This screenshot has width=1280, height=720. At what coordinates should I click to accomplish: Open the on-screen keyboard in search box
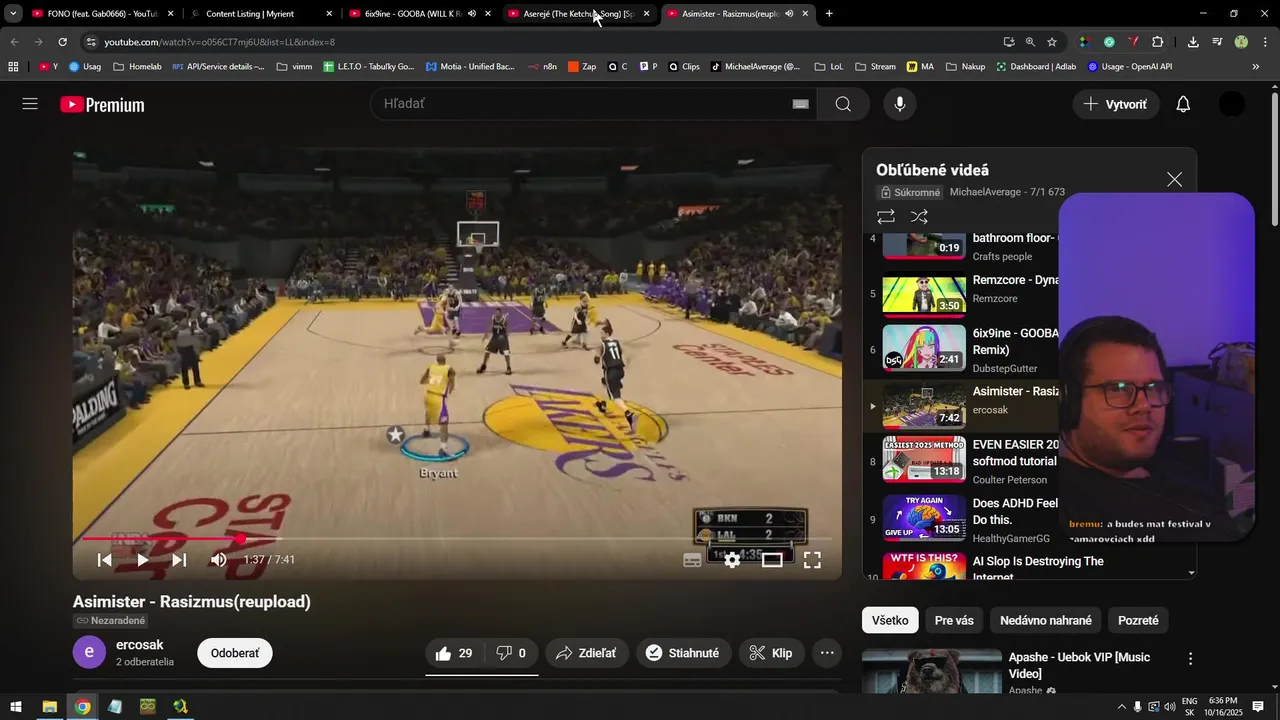[x=800, y=104]
